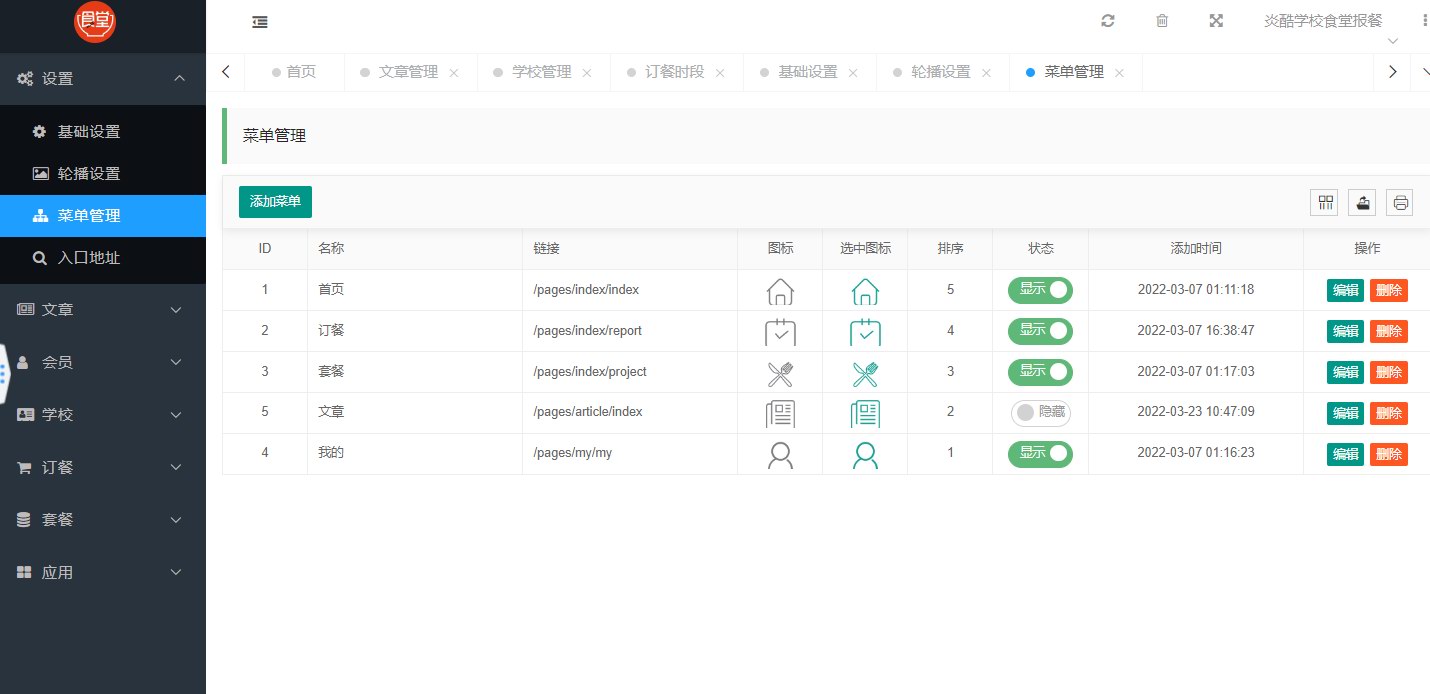This screenshot has width=1430, height=694.
Task: Collapse the 设置 sidebar section
Action: 103,79
